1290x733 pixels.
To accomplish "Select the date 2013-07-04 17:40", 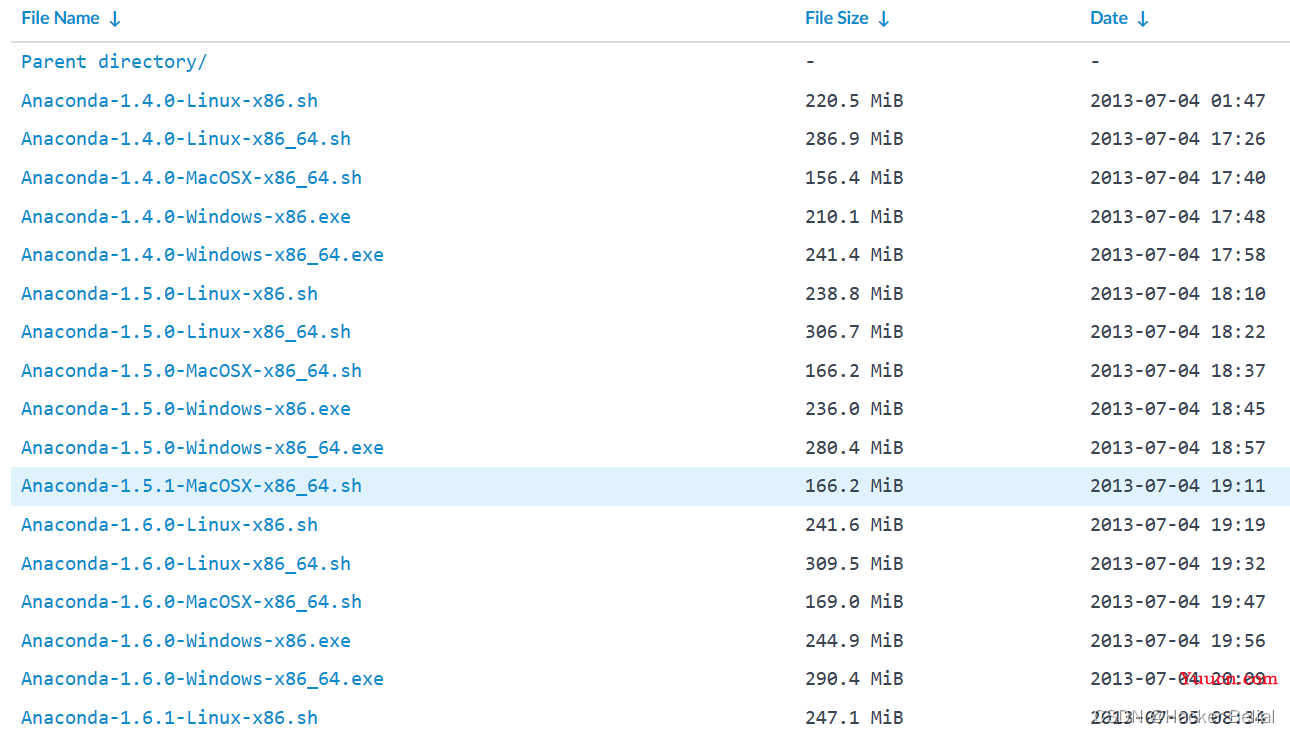I will [1178, 178].
